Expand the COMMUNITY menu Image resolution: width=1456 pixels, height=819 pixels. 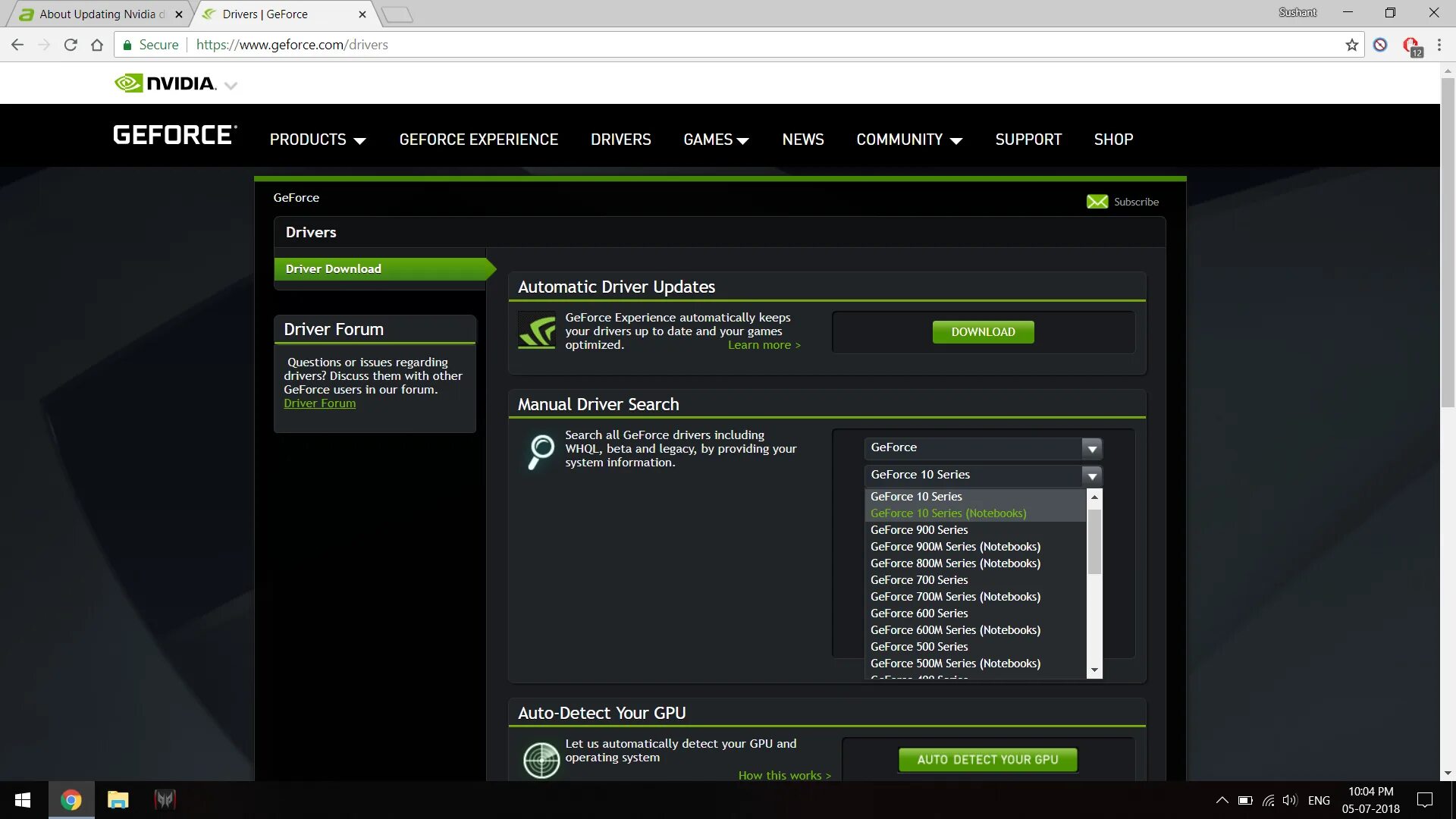click(909, 140)
